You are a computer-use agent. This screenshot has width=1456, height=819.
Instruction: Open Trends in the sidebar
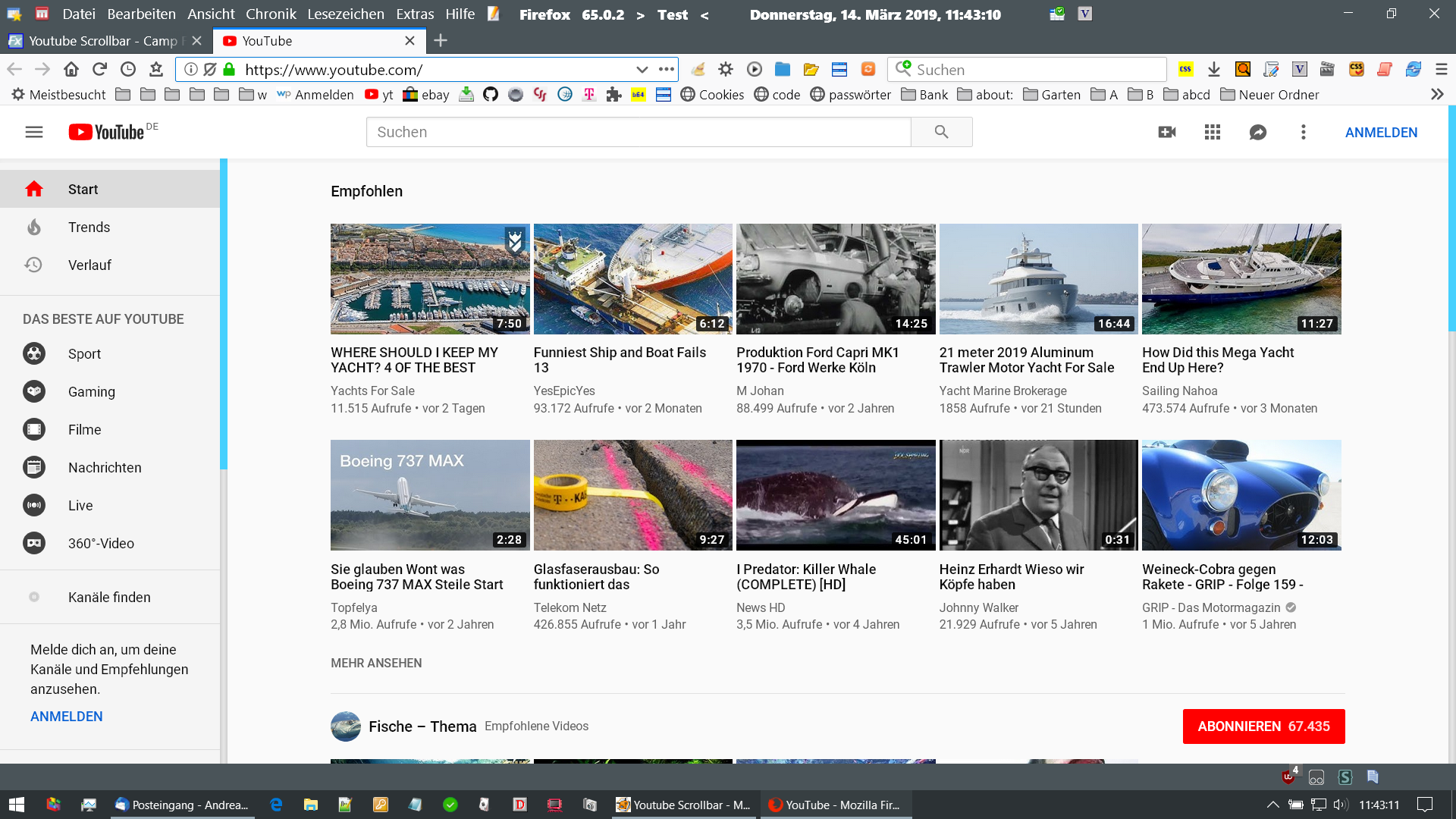tap(89, 227)
